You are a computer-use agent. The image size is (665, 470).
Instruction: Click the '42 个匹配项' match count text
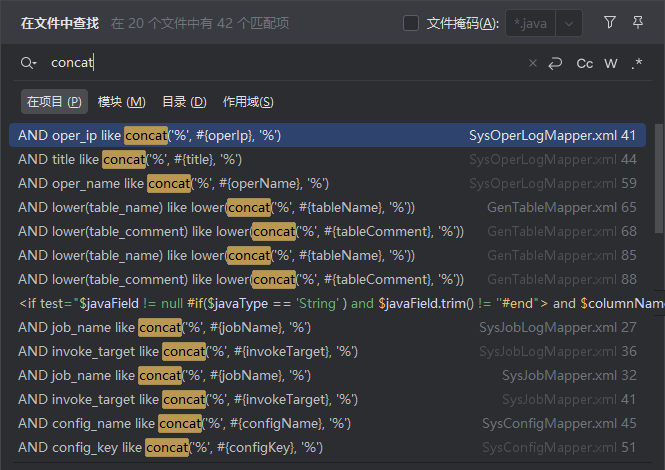(x=253, y=23)
